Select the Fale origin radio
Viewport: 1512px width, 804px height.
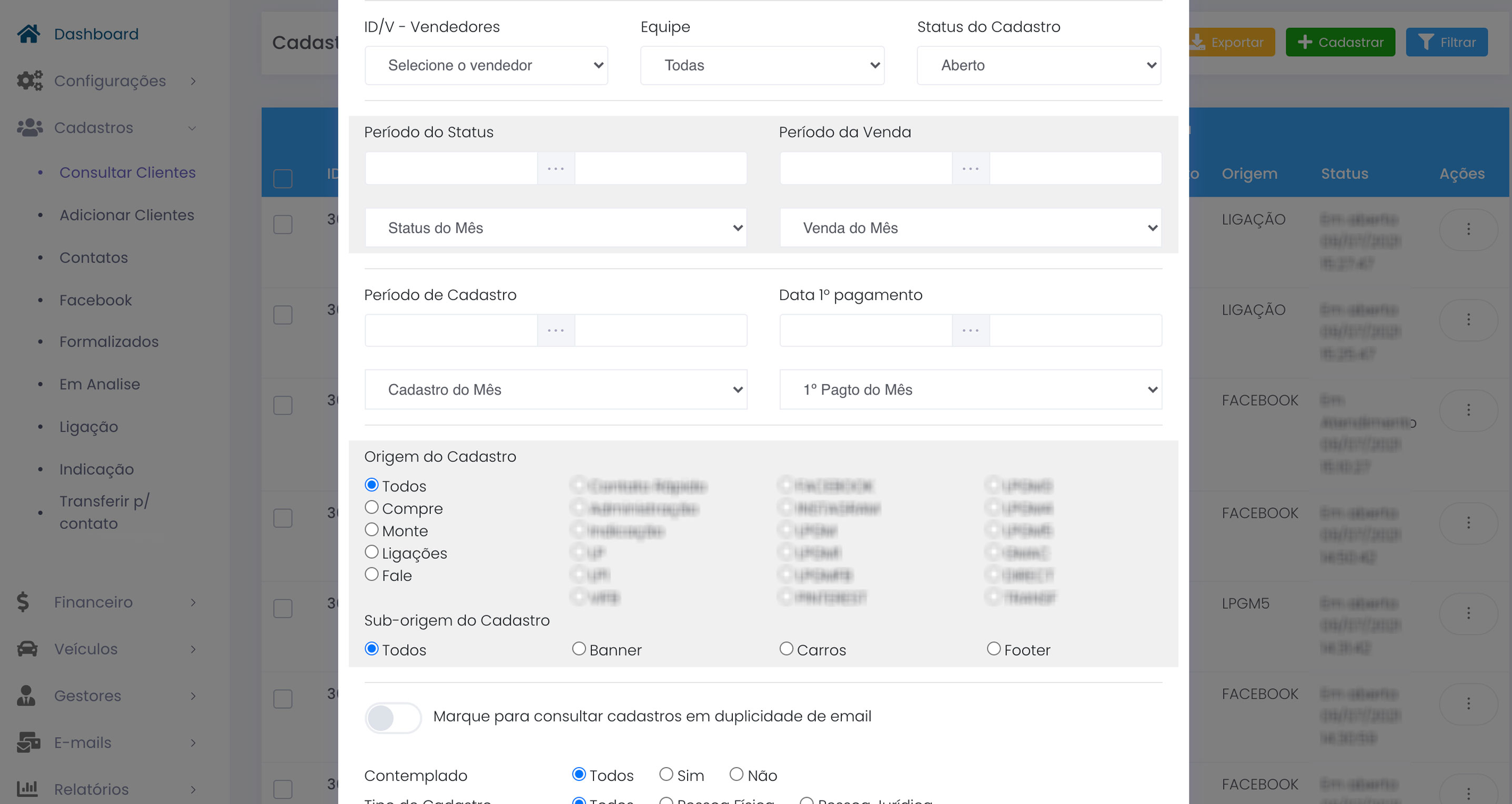[371, 574]
